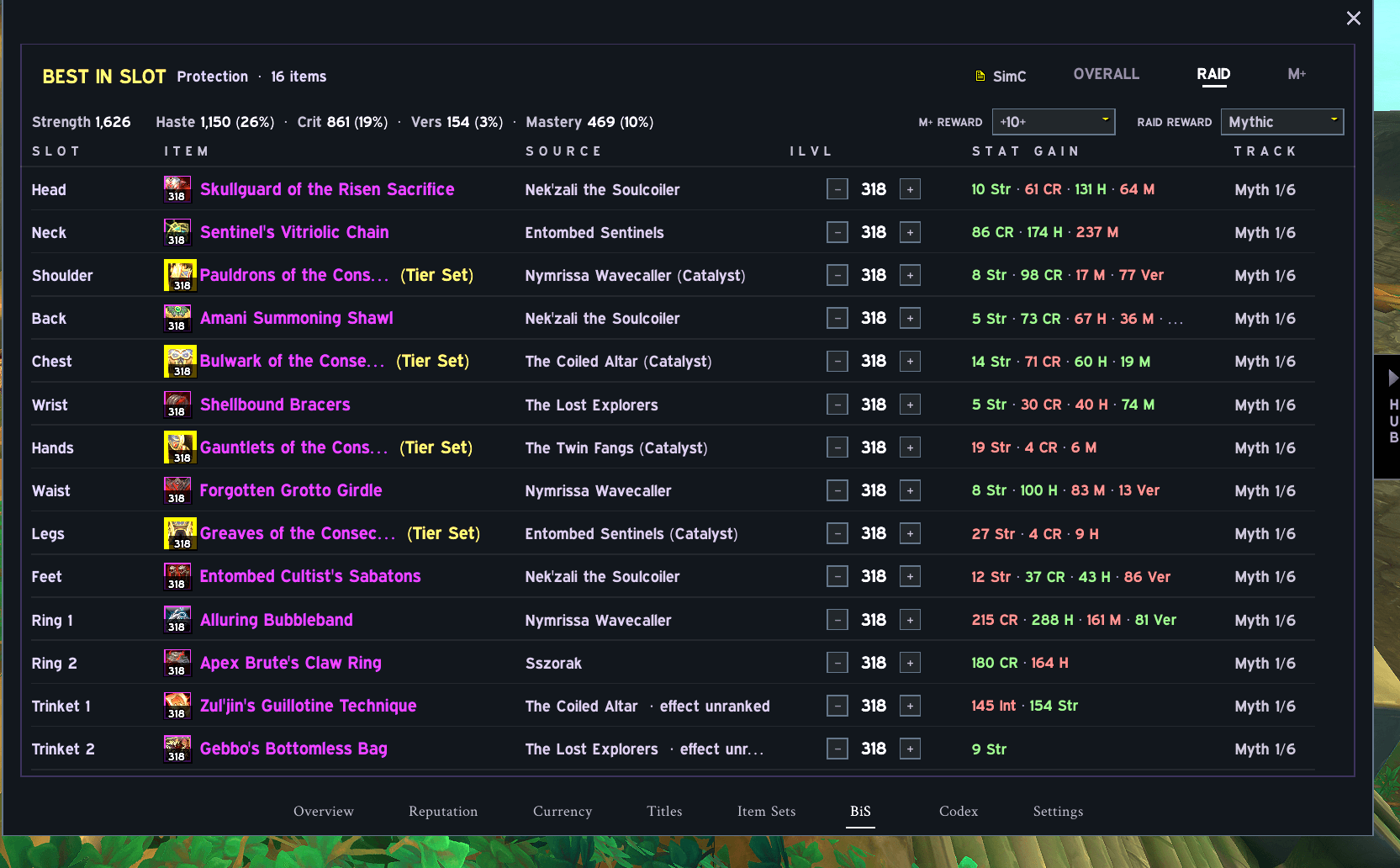1400x868 pixels.
Task: Click the Gebbo's Bottomless Bag trinket icon
Action: (x=177, y=749)
